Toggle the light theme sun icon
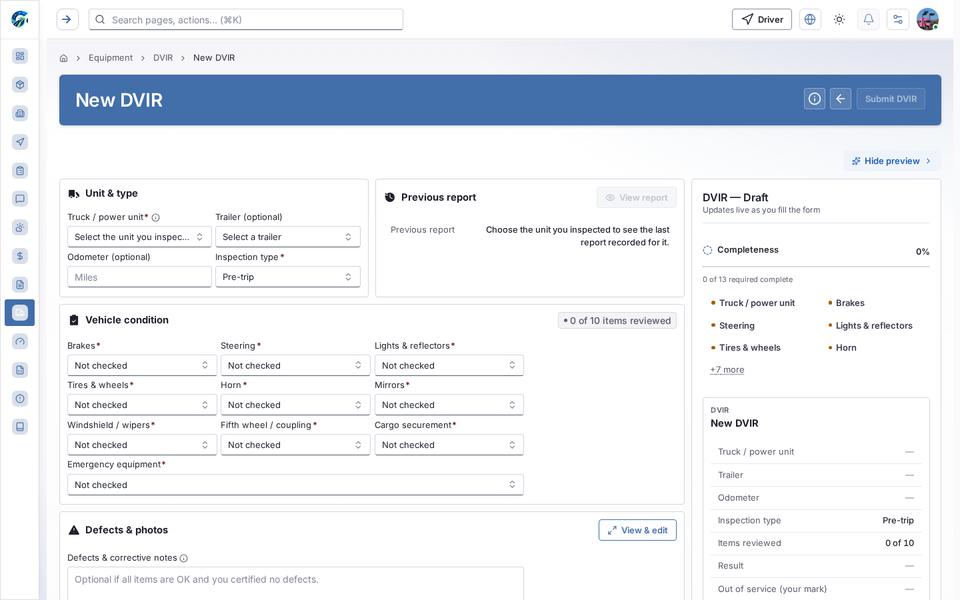The height and width of the screenshot is (600, 960). point(839,20)
